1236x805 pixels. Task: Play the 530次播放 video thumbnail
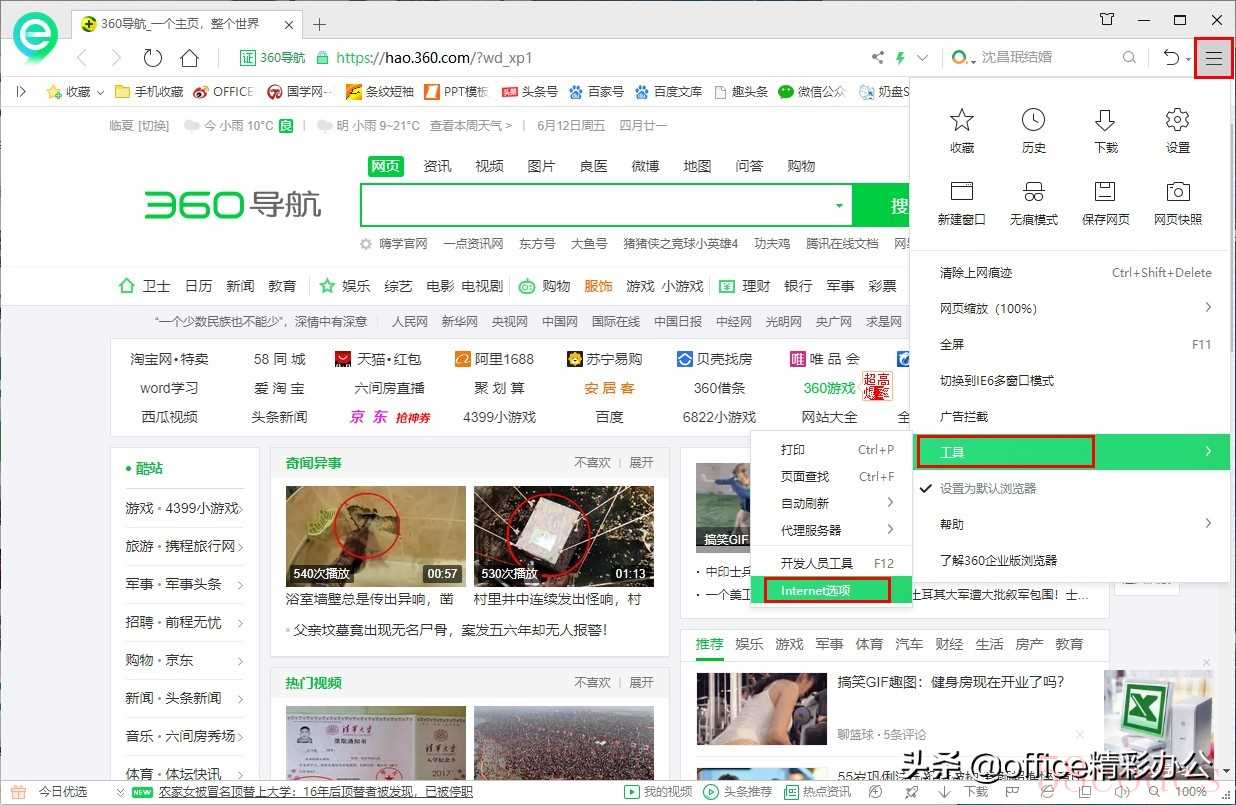tap(564, 536)
